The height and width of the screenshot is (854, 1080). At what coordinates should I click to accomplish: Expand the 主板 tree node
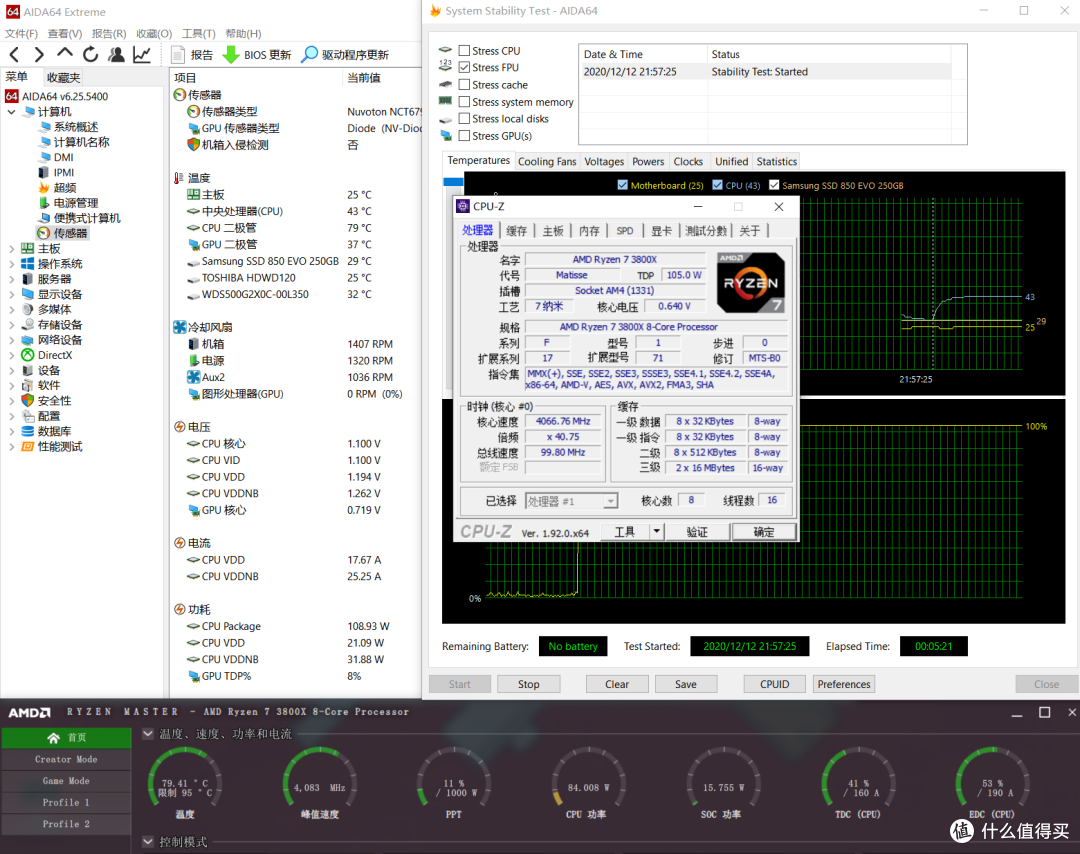click(x=12, y=249)
